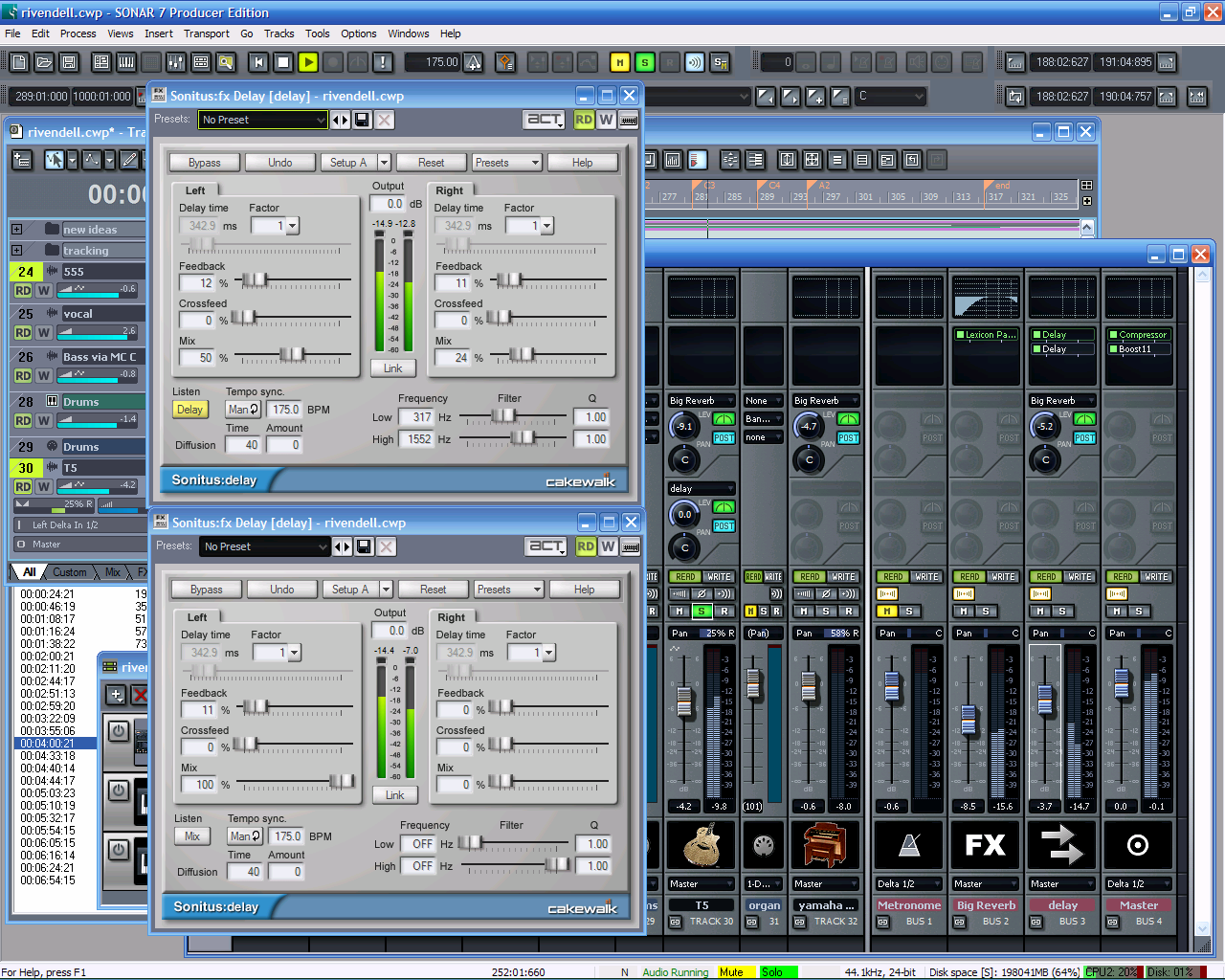Viewport: 1225px width, 980px height.
Task: Toggle the Delay listen mode in upper delay window
Action: [x=189, y=410]
